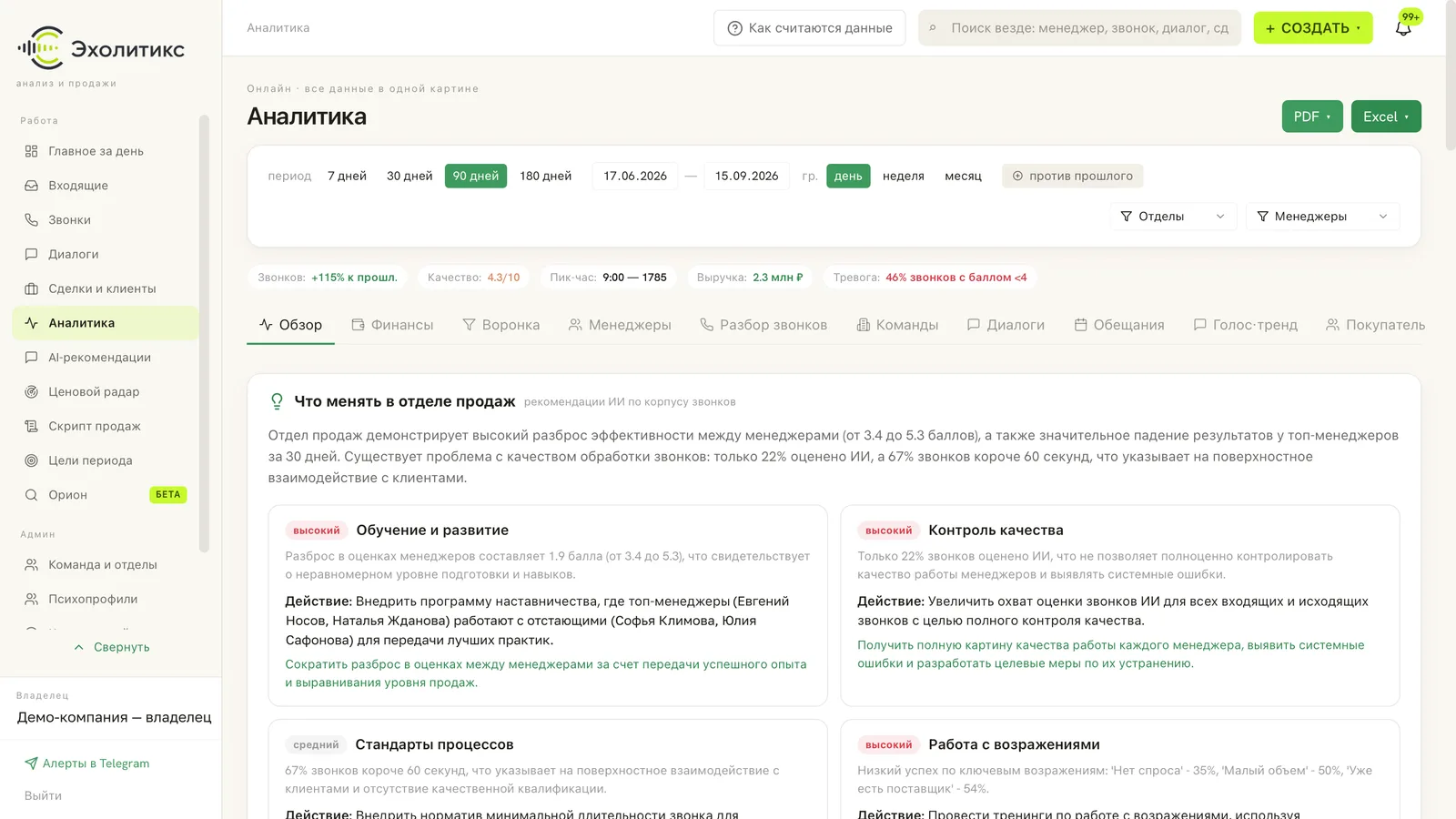Group data by неделя
The height and width of the screenshot is (819, 1456).
pyautogui.click(x=904, y=176)
